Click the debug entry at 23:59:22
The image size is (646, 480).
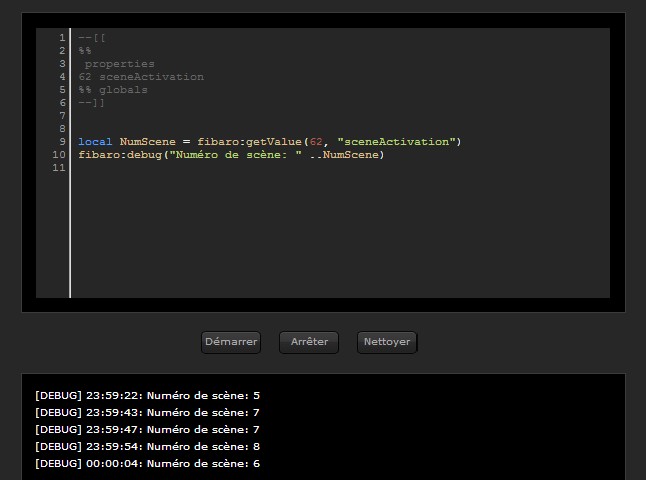click(147, 396)
